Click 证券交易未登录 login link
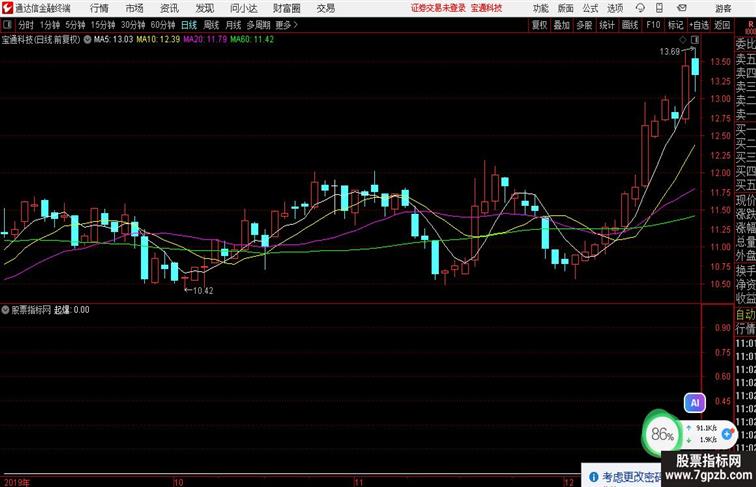This screenshot has height=487, width=756. click(438, 8)
